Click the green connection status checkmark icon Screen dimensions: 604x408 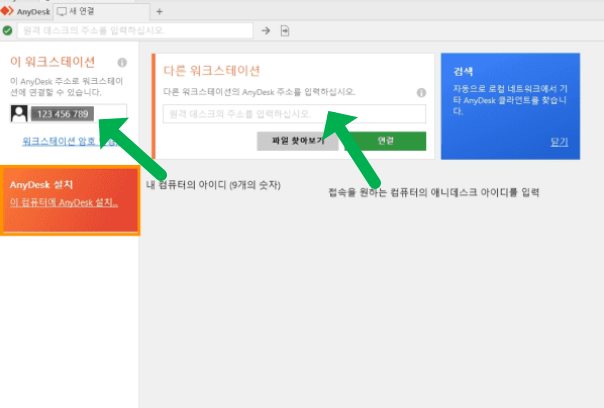click(x=7, y=30)
